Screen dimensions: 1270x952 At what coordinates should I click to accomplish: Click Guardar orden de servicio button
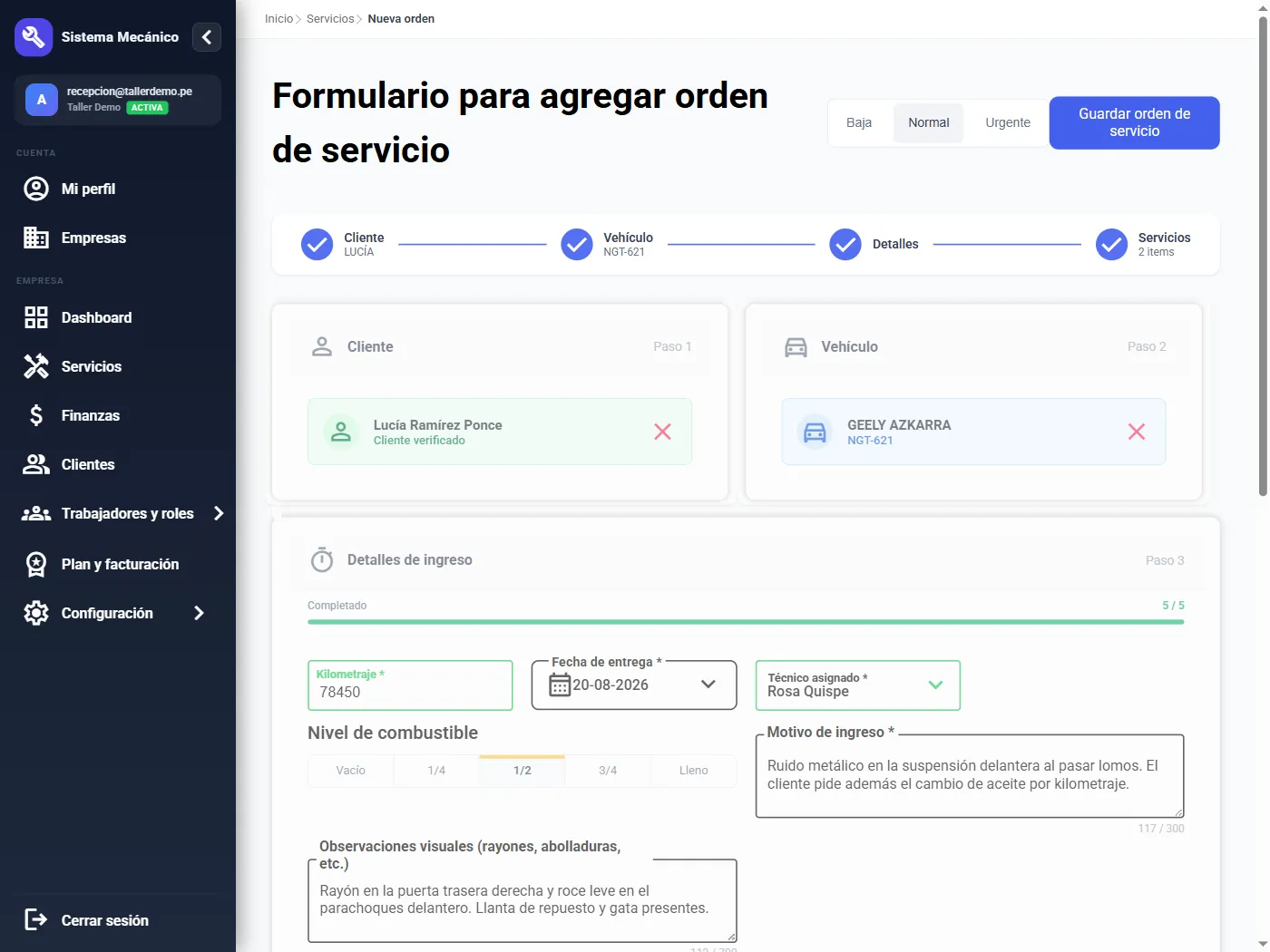pos(1134,122)
